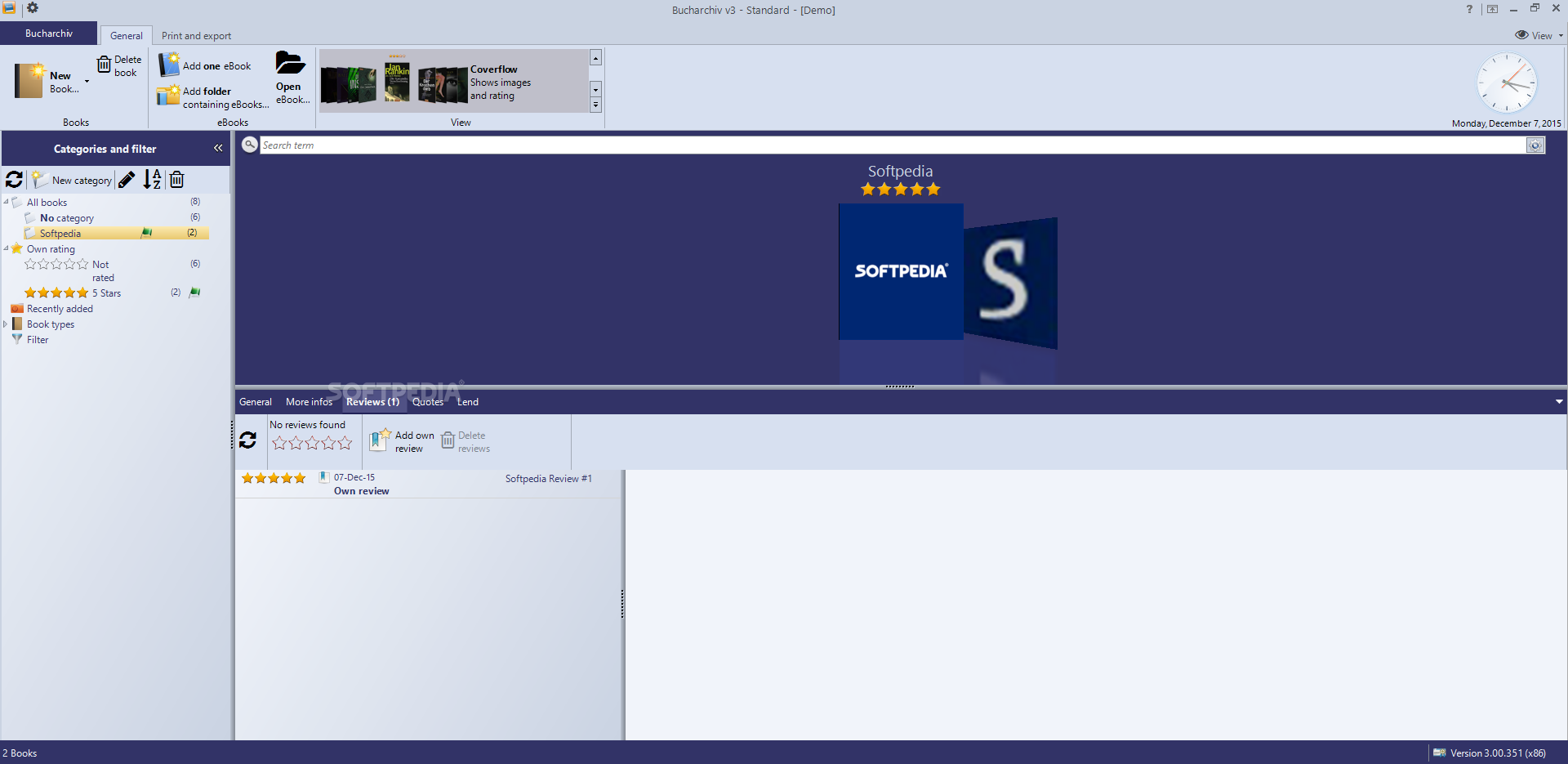Refresh reviews with the reload icon
Viewport: 1568px width, 764px height.
(x=248, y=440)
